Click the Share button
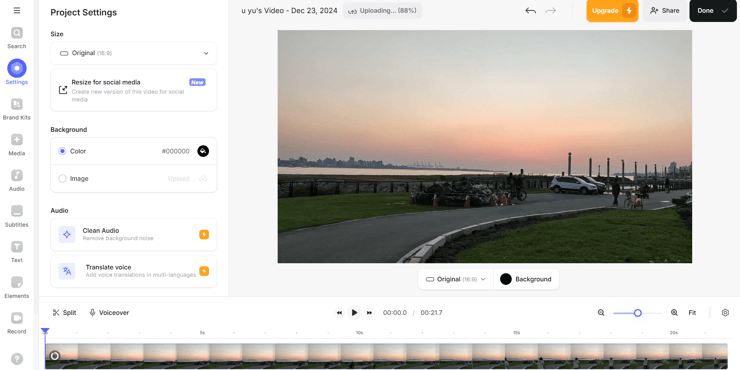Image resolution: width=740 pixels, height=370 pixels. pyautogui.click(x=664, y=10)
